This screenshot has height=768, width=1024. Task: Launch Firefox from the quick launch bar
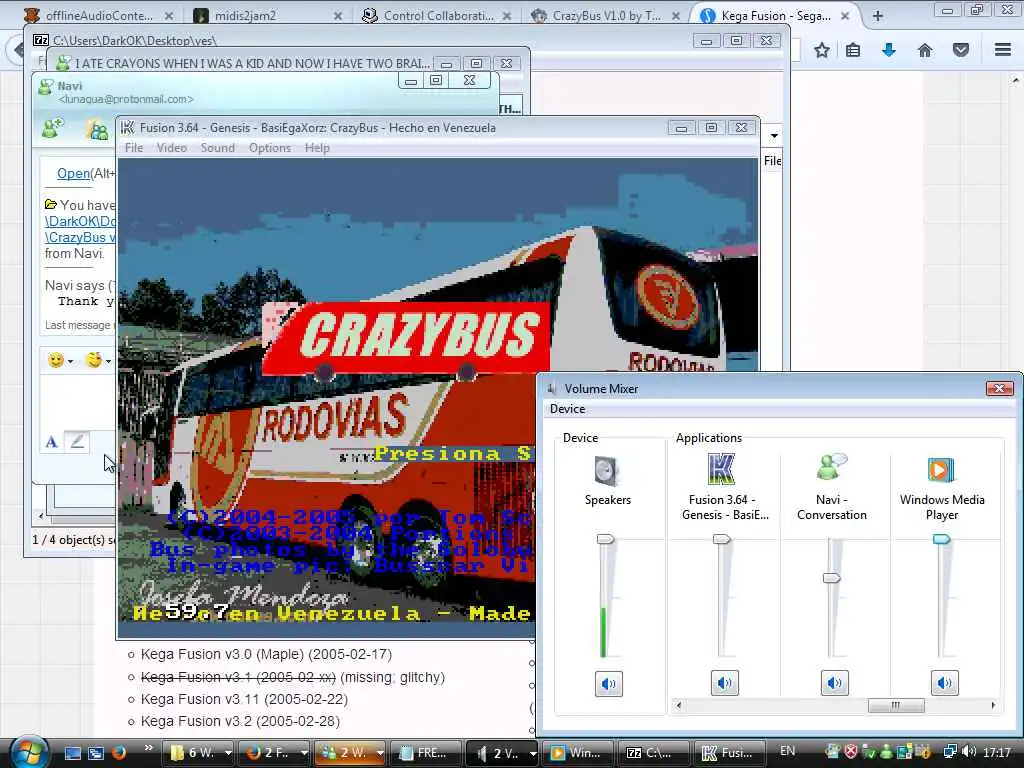[x=118, y=753]
